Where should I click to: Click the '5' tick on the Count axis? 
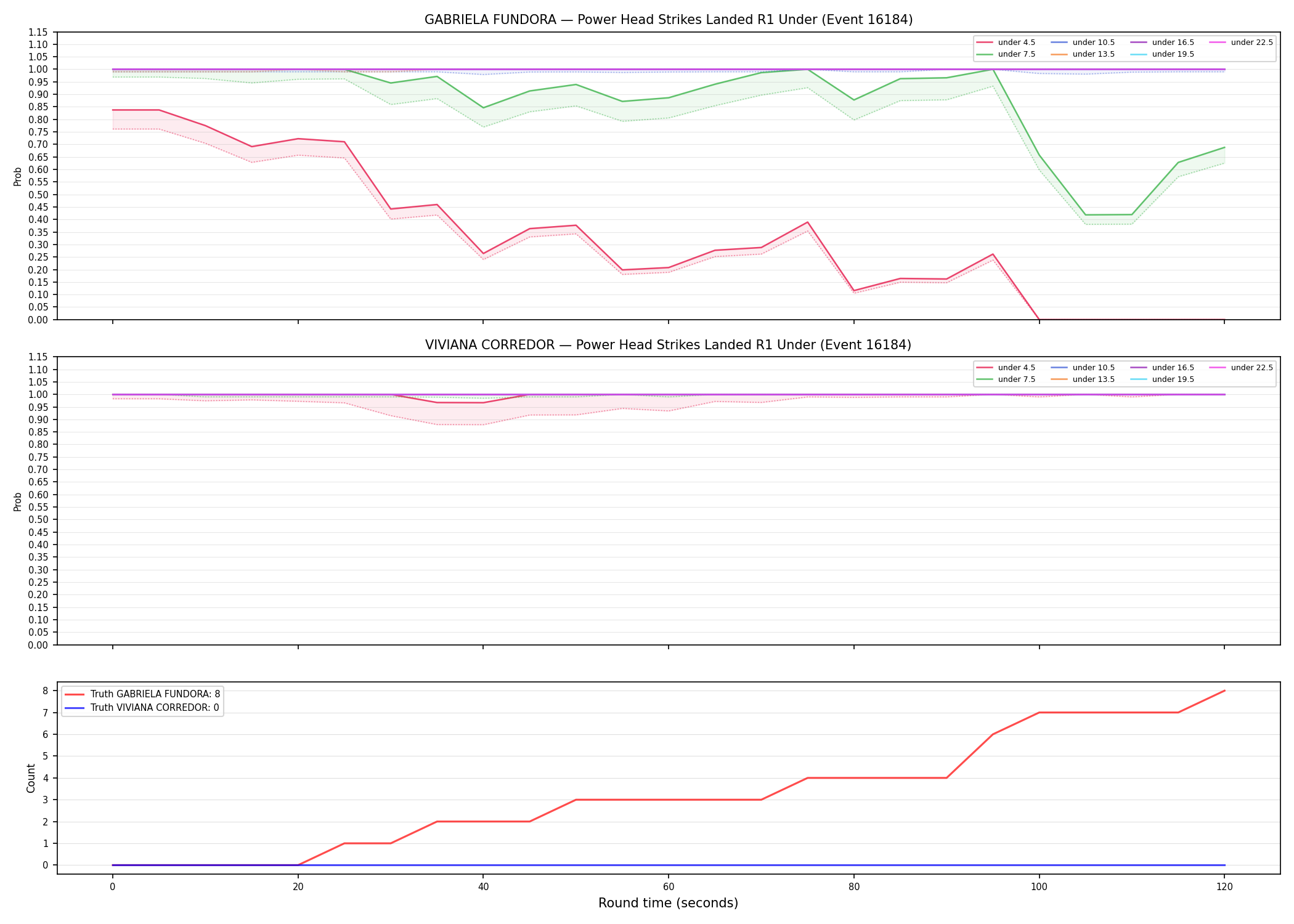[x=45, y=756]
